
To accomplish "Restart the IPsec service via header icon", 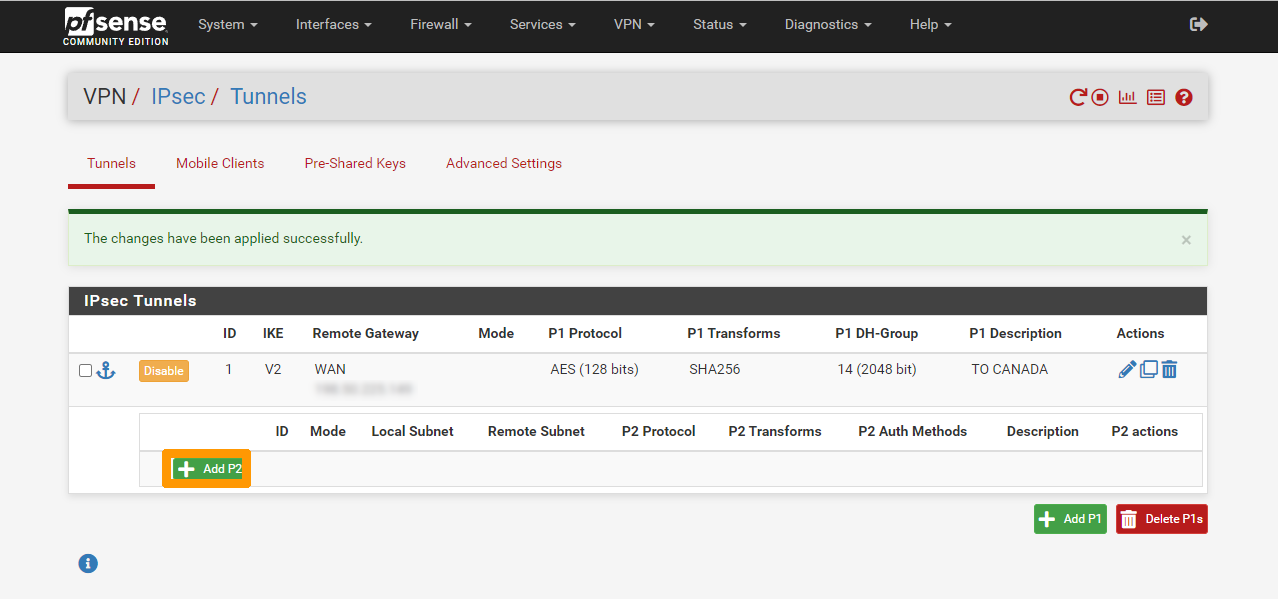I will pyautogui.click(x=1076, y=97).
